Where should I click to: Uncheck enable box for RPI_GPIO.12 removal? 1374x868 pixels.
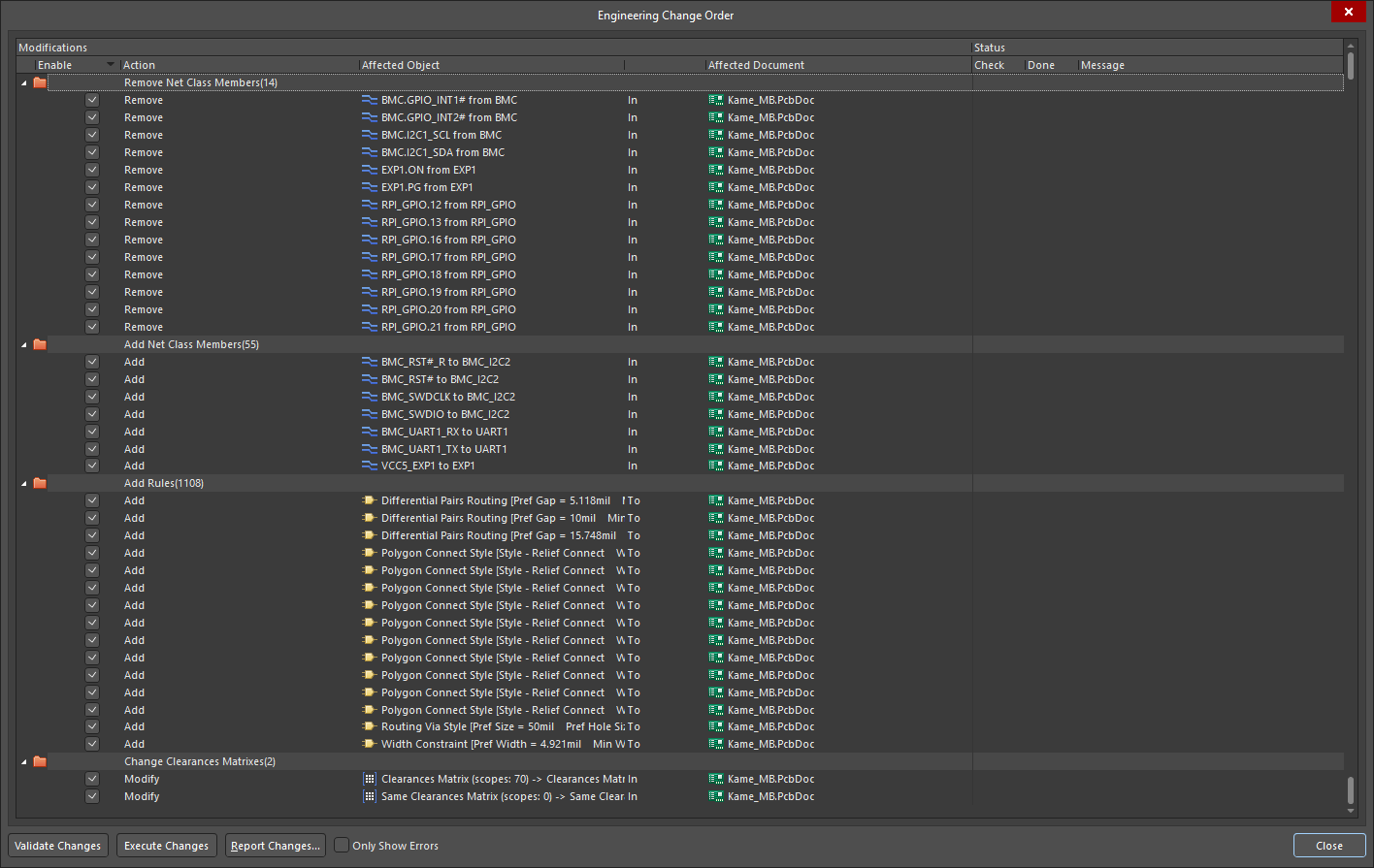coord(92,205)
